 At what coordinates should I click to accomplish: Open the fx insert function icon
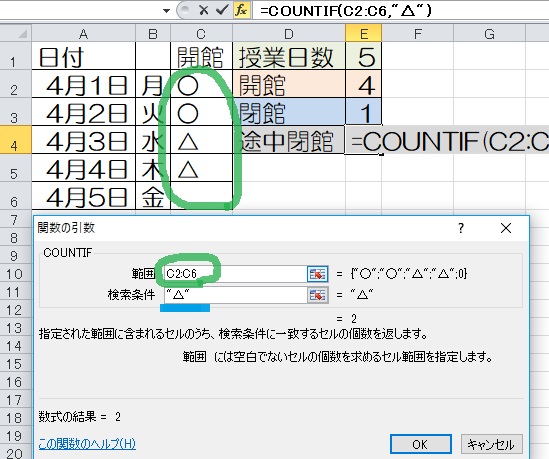pos(242,11)
